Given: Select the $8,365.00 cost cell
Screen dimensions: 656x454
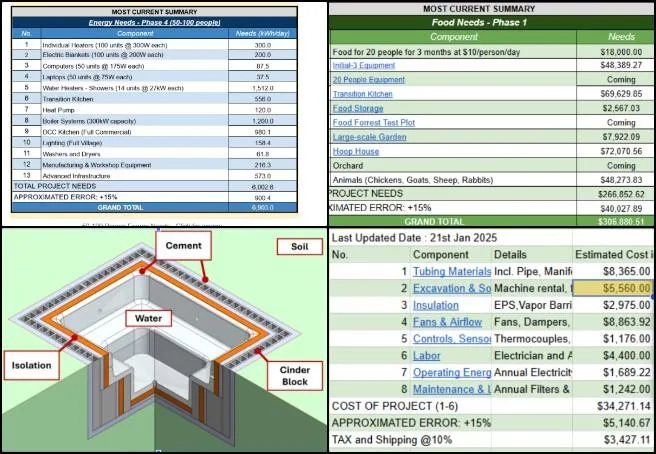Looking at the screenshot, I should 612,272.
